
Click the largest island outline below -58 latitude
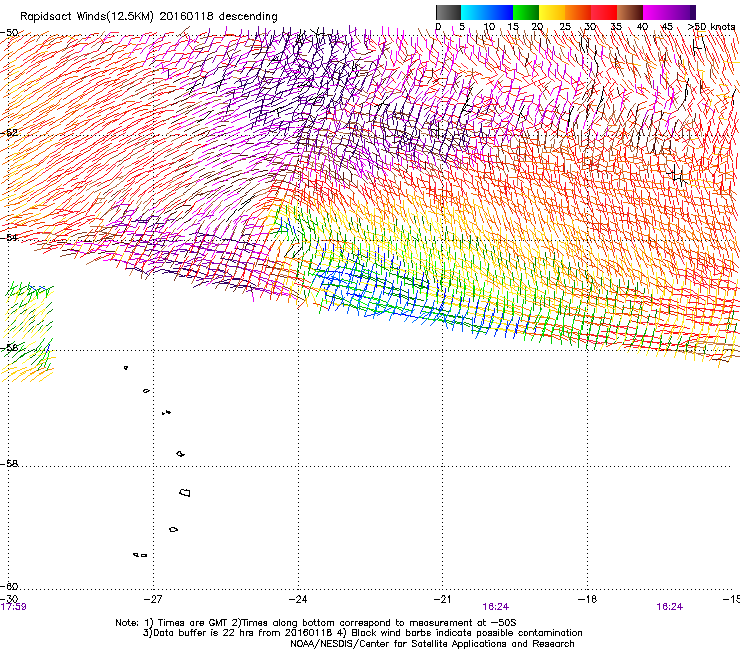185,492
